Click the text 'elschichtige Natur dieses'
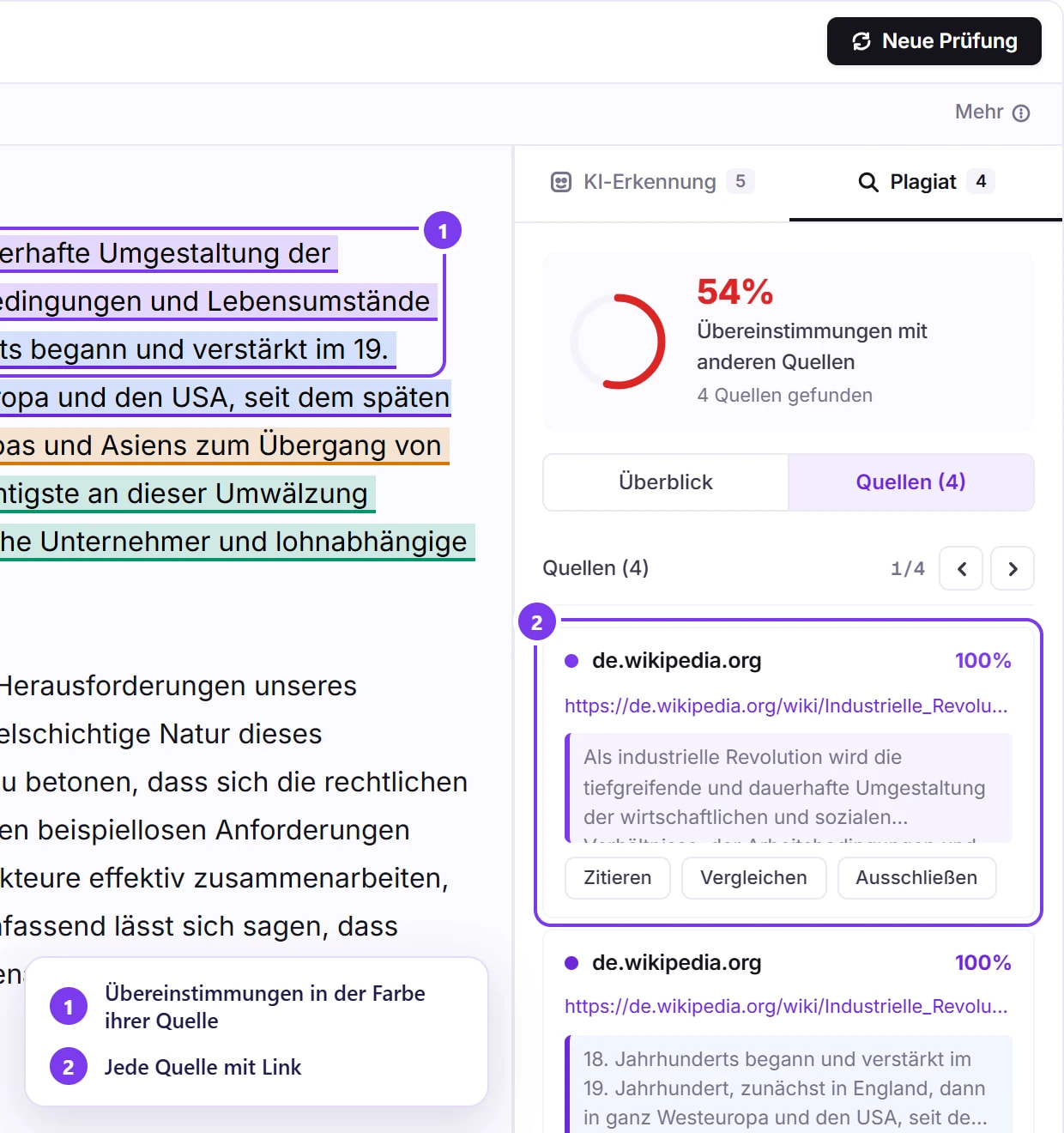This screenshot has width=1064, height=1133. [x=160, y=734]
